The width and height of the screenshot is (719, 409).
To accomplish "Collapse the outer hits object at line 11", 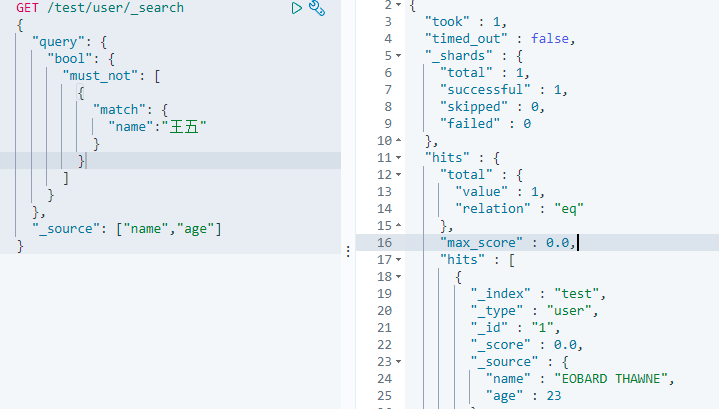I will [400, 158].
